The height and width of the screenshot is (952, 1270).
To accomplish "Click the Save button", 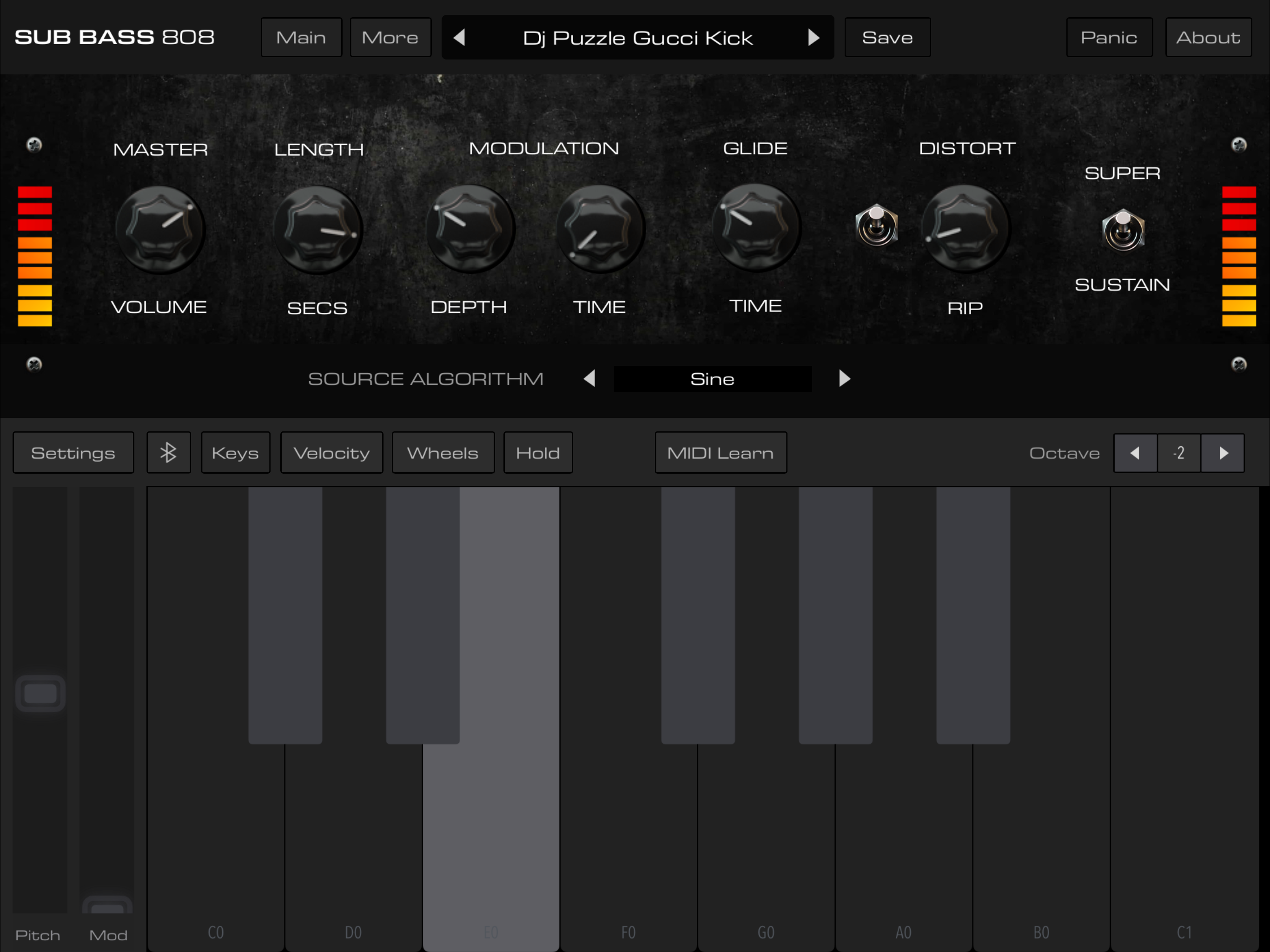I will (x=886, y=37).
